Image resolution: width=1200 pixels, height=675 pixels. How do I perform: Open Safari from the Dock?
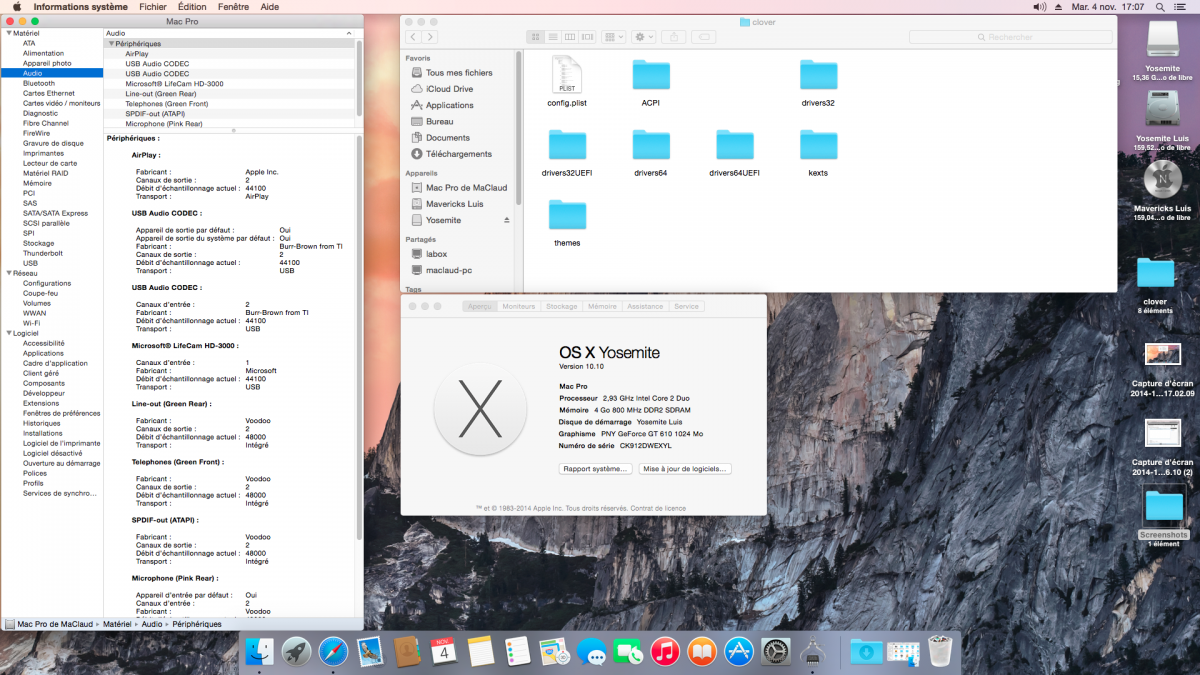(334, 652)
